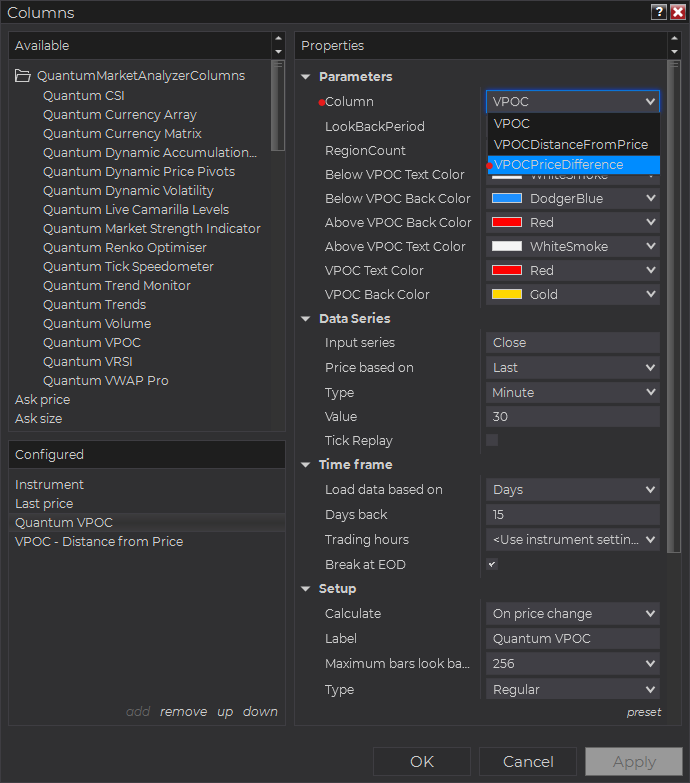Image resolution: width=690 pixels, height=783 pixels.
Task: Click the preset link
Action: click(x=644, y=713)
